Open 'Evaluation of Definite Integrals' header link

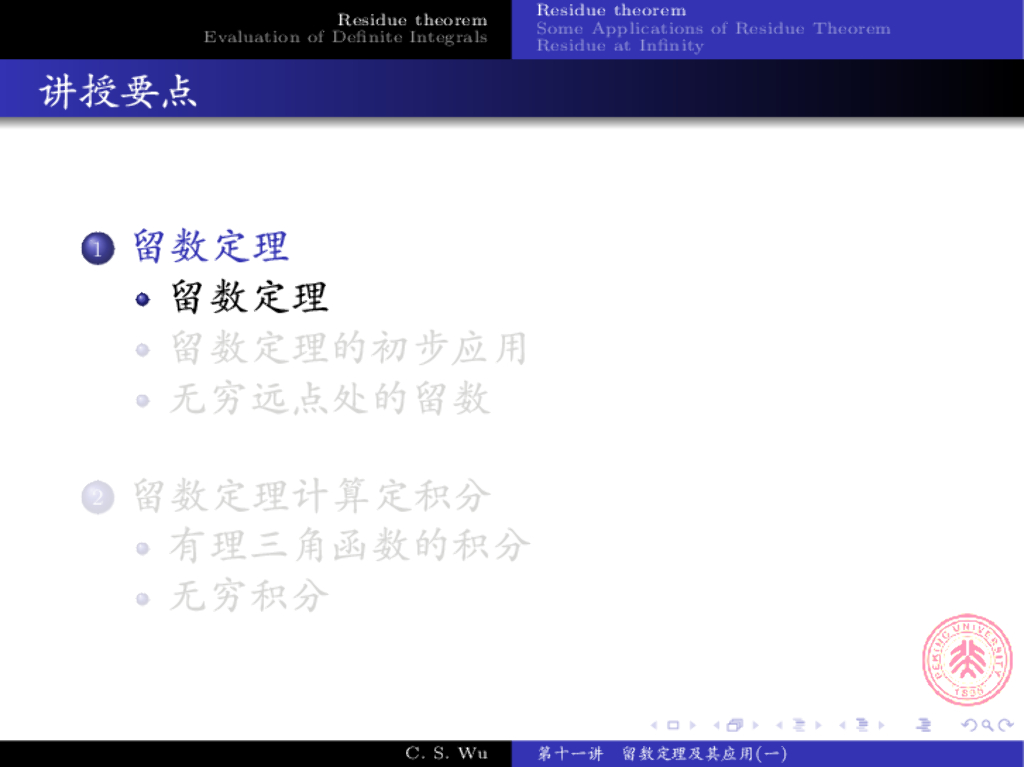pos(345,37)
